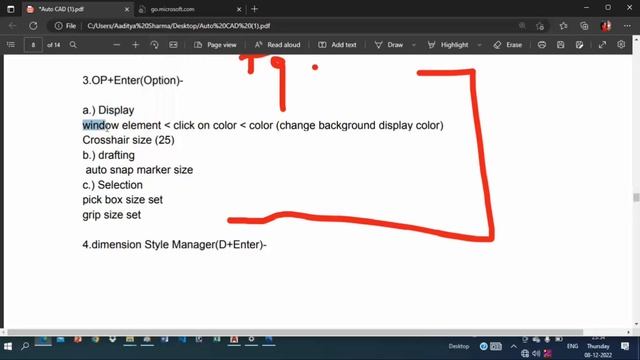Click the 'a.) Display' line

[x=108, y=110]
